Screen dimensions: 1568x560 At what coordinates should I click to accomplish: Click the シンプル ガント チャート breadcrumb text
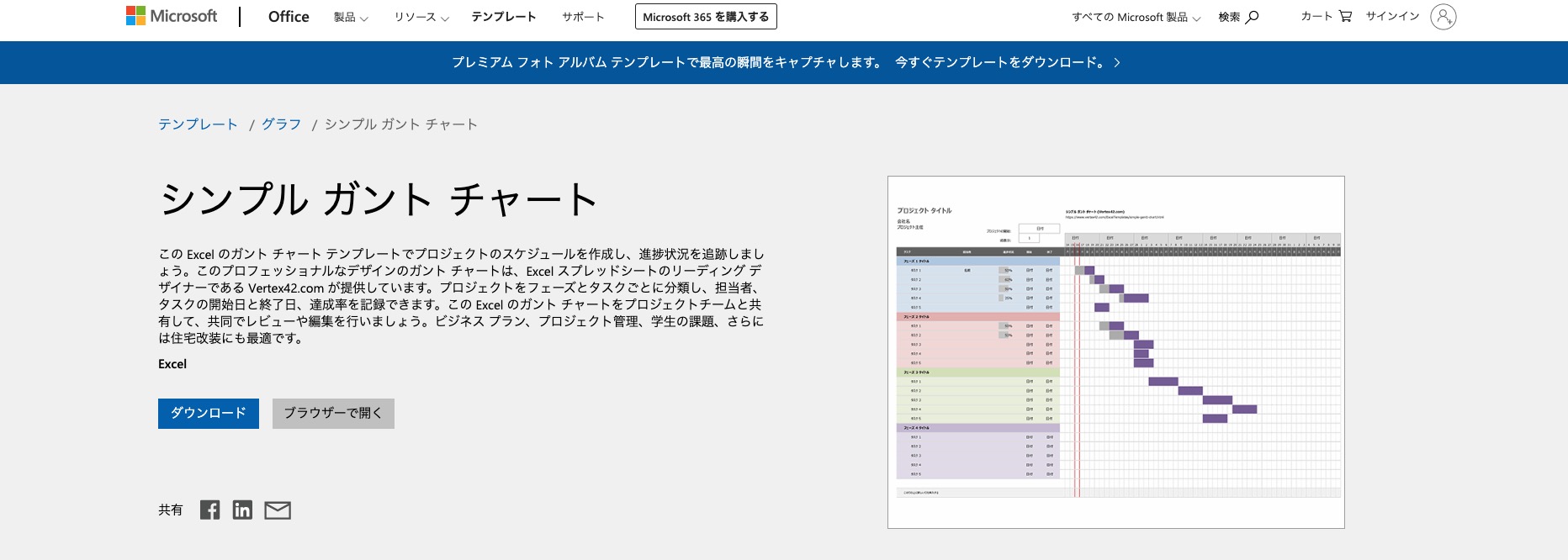[x=401, y=124]
